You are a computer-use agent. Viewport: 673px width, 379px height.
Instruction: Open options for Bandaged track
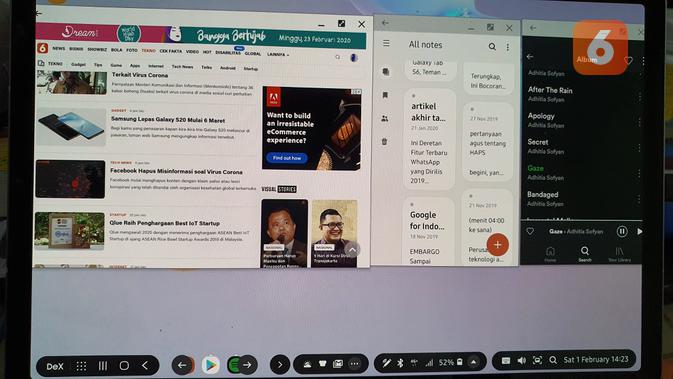639,199
